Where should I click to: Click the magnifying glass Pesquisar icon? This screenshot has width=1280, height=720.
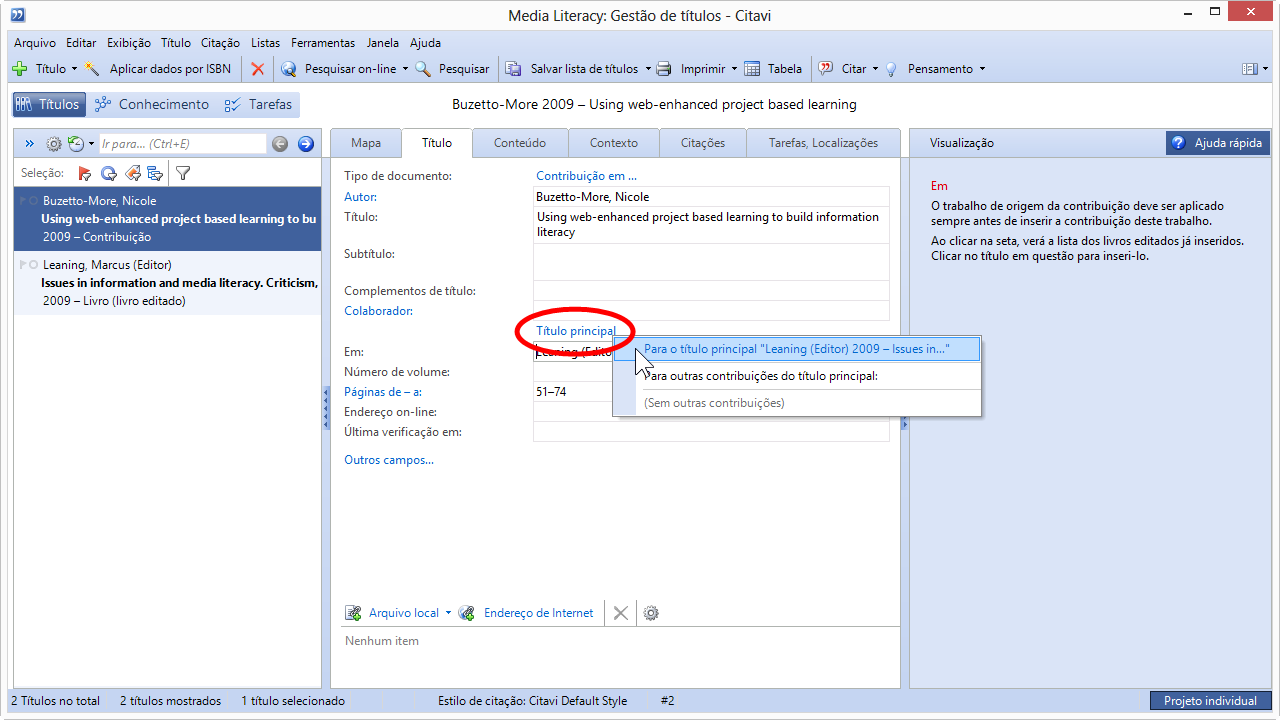click(423, 69)
